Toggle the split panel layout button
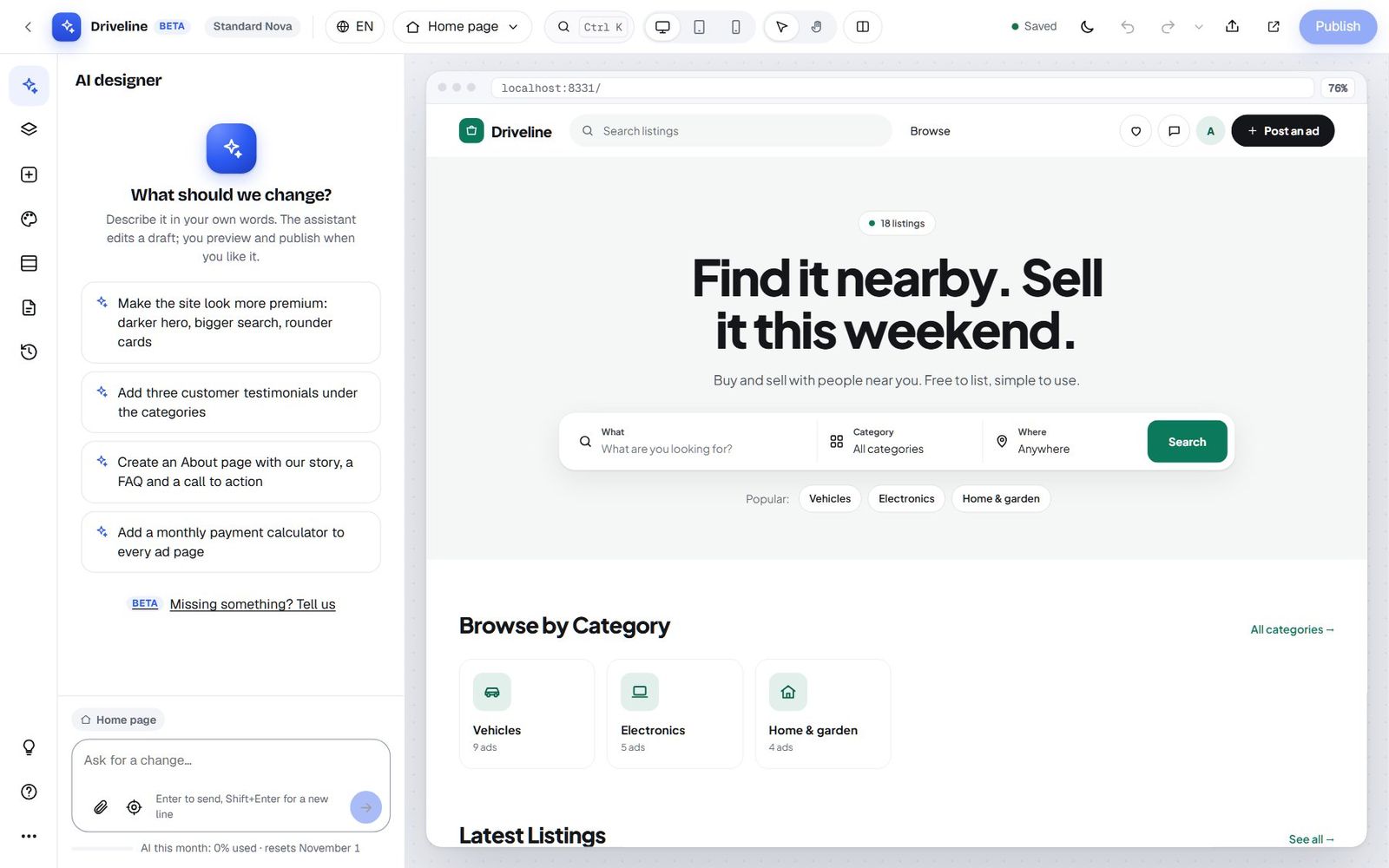Viewport: 1389px width, 868px height. coord(863,27)
